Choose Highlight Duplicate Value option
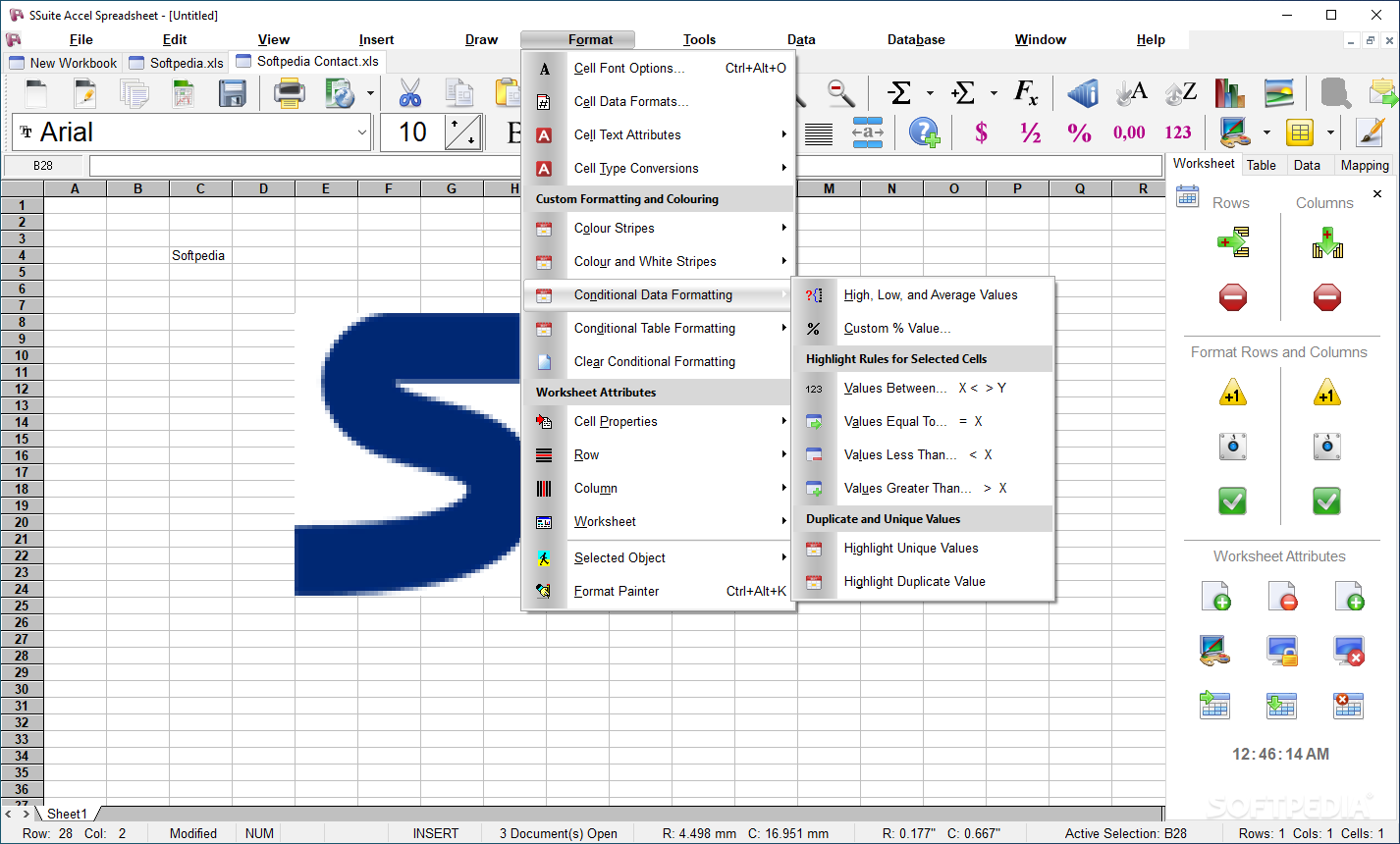 tap(923, 581)
